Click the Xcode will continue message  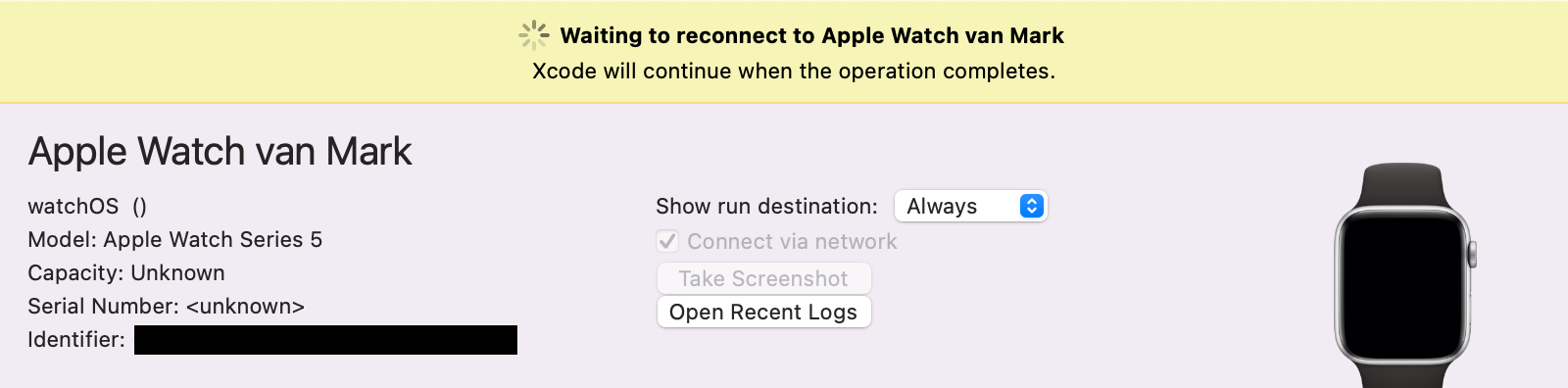(794, 71)
